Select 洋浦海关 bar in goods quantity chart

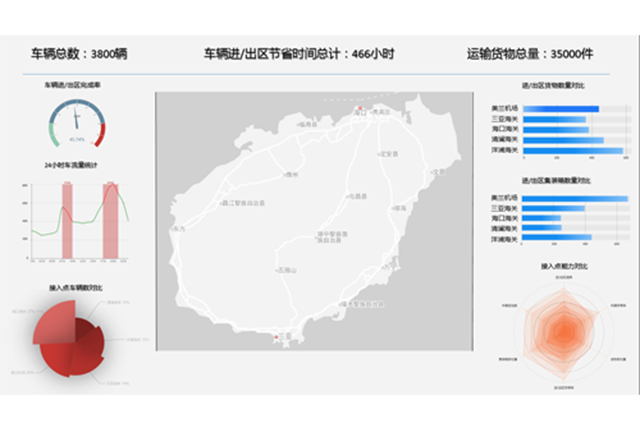pyautogui.click(x=572, y=151)
